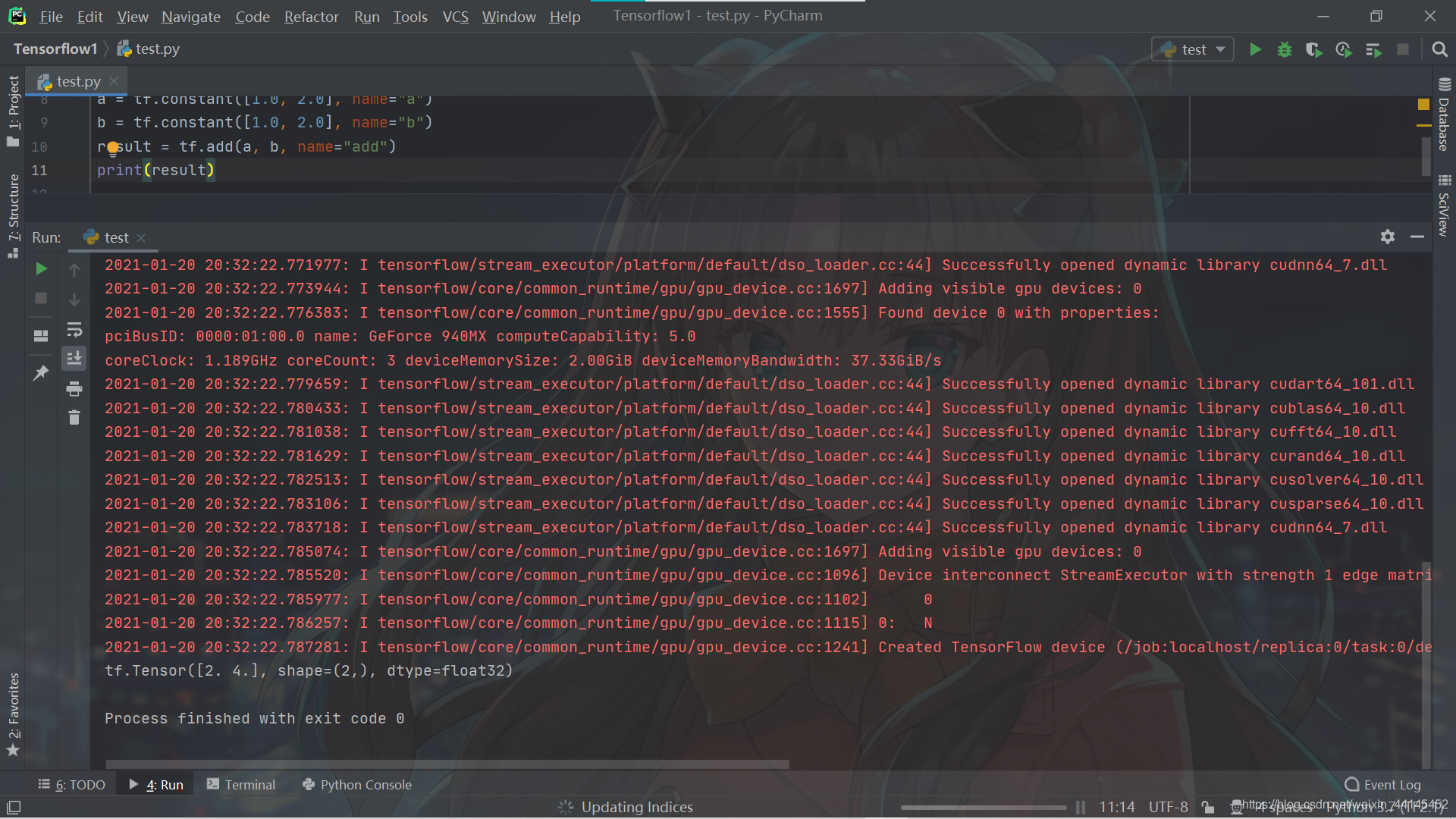Print the console output
The image size is (1456, 819).
point(74,389)
